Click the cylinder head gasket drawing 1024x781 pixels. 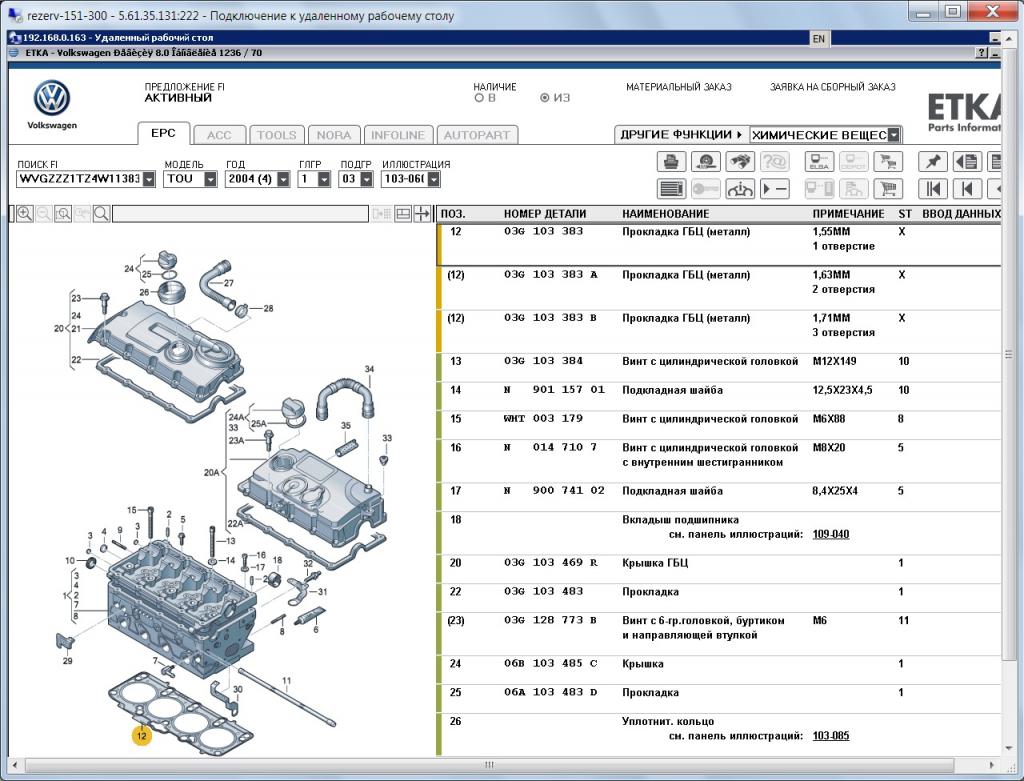pos(181,712)
